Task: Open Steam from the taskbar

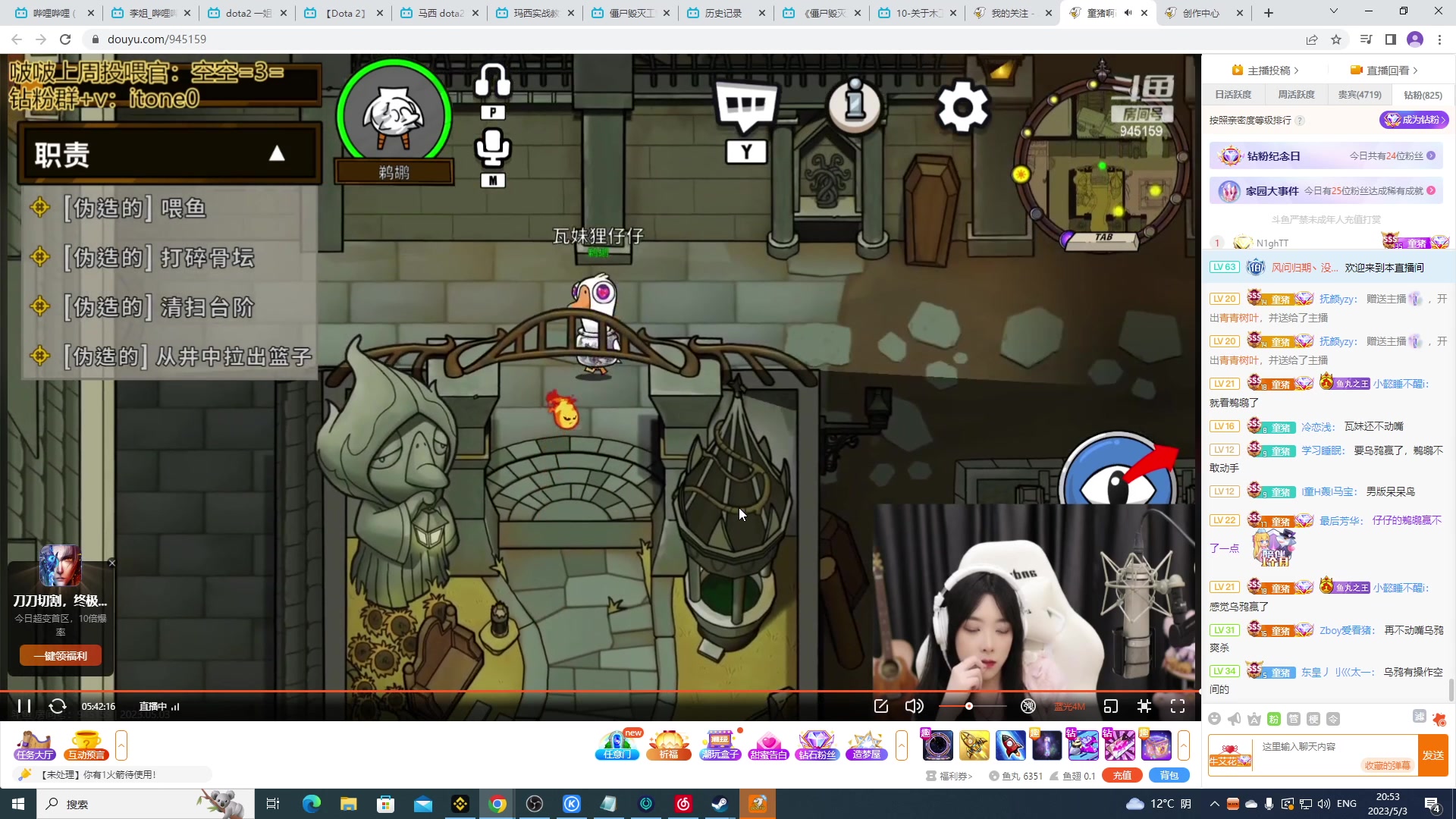Action: pyautogui.click(x=720, y=804)
